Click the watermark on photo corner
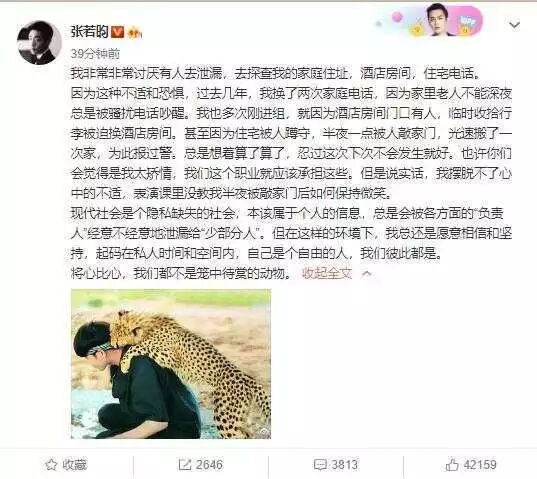 pos(263,433)
